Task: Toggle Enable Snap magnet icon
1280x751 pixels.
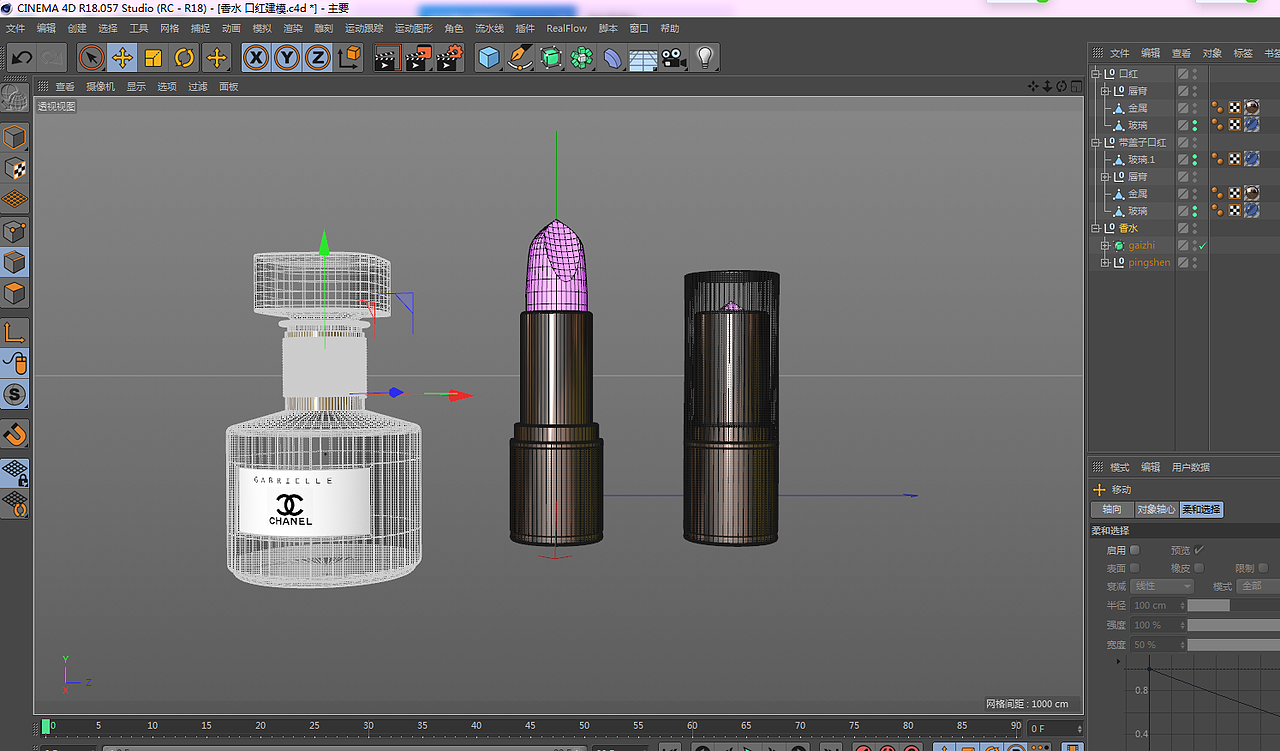Action: pyautogui.click(x=15, y=434)
